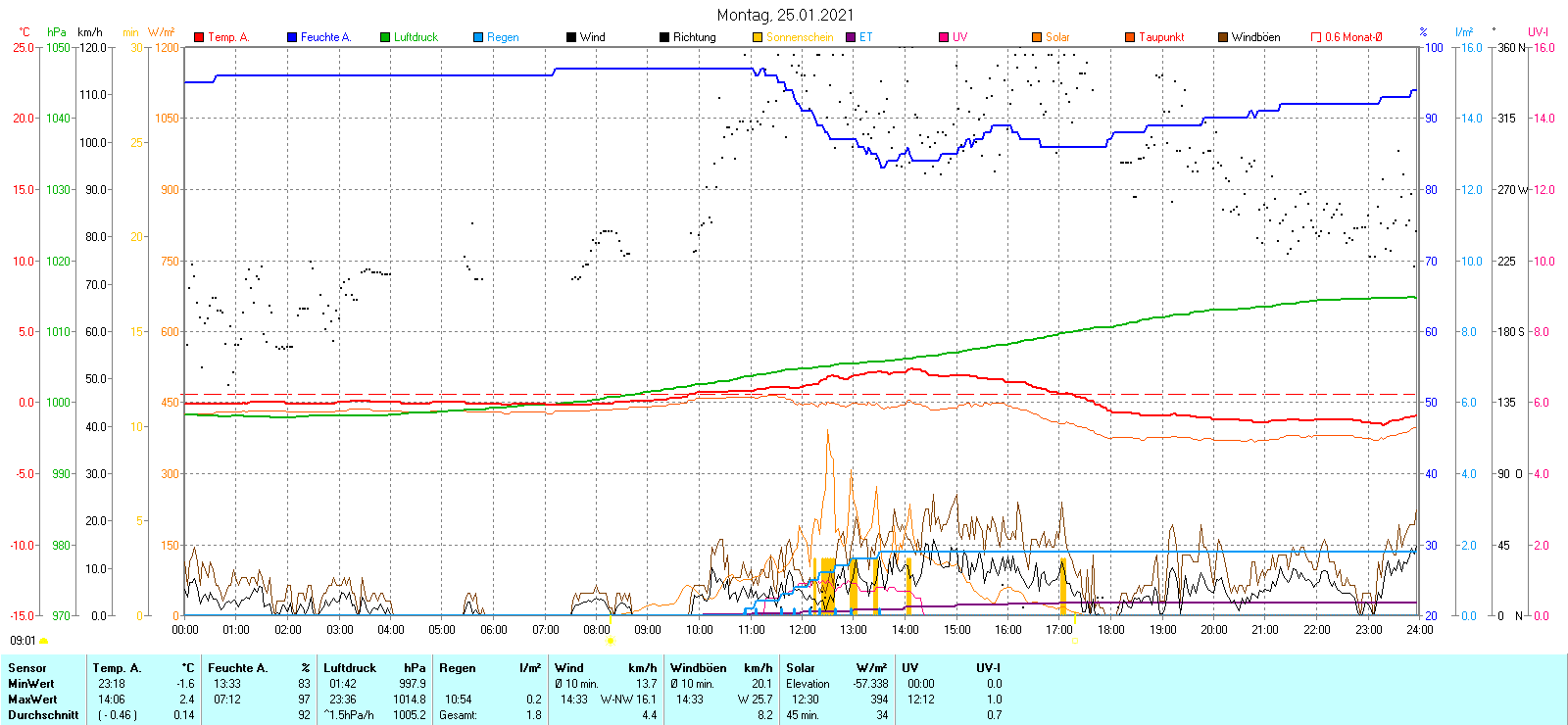1568x725 pixels.
Task: Click the purple ET legend swatch
Action: (851, 37)
